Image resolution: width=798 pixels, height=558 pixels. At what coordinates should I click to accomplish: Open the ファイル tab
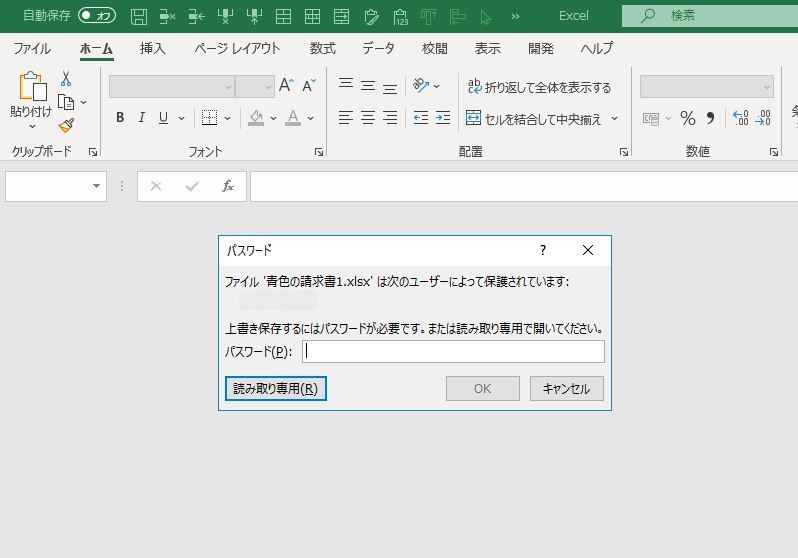[32, 48]
